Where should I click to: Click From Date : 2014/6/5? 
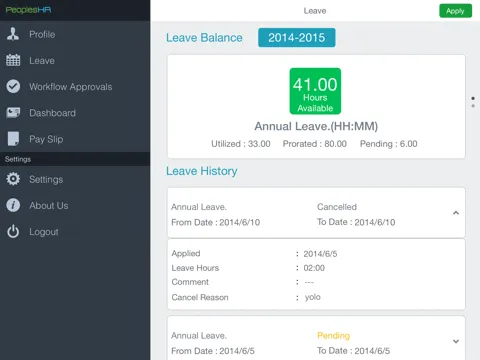pos(213,351)
